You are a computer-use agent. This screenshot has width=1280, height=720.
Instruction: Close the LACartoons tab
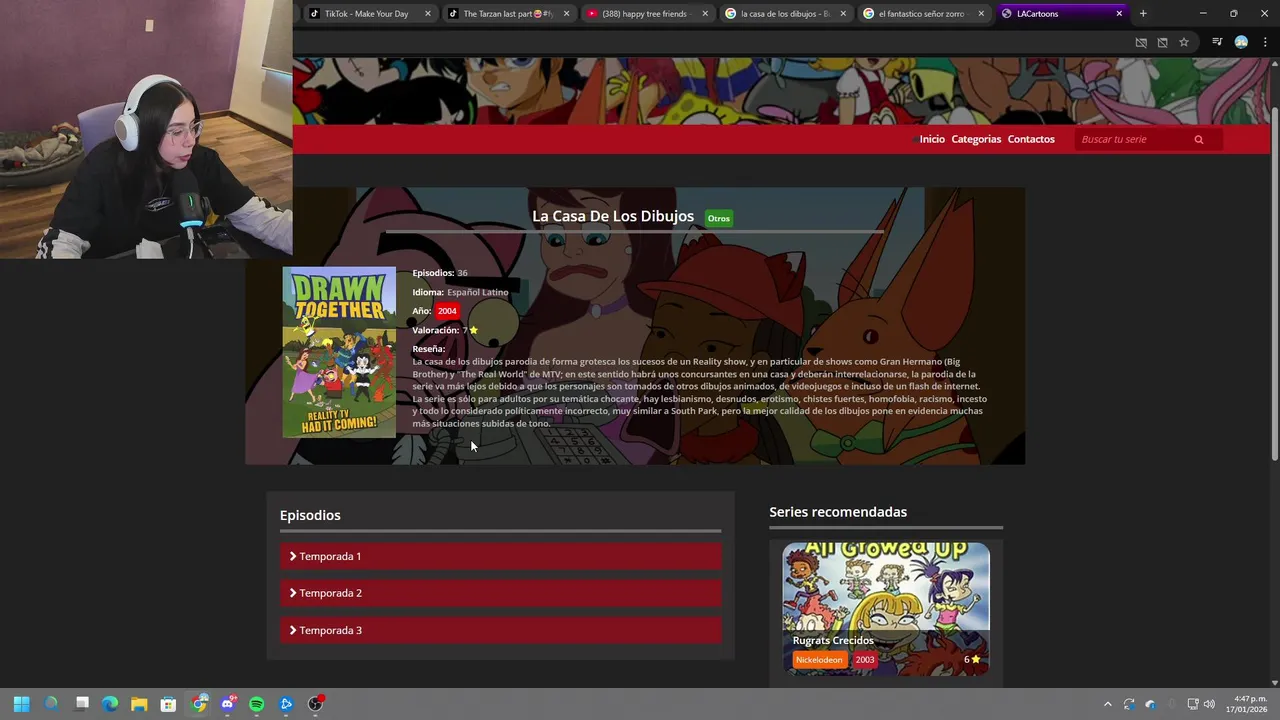click(1119, 14)
